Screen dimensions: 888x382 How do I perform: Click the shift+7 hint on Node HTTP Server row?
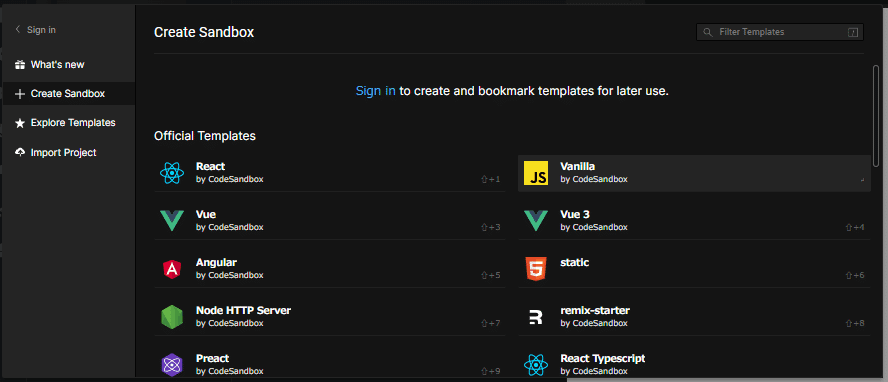click(x=490, y=324)
